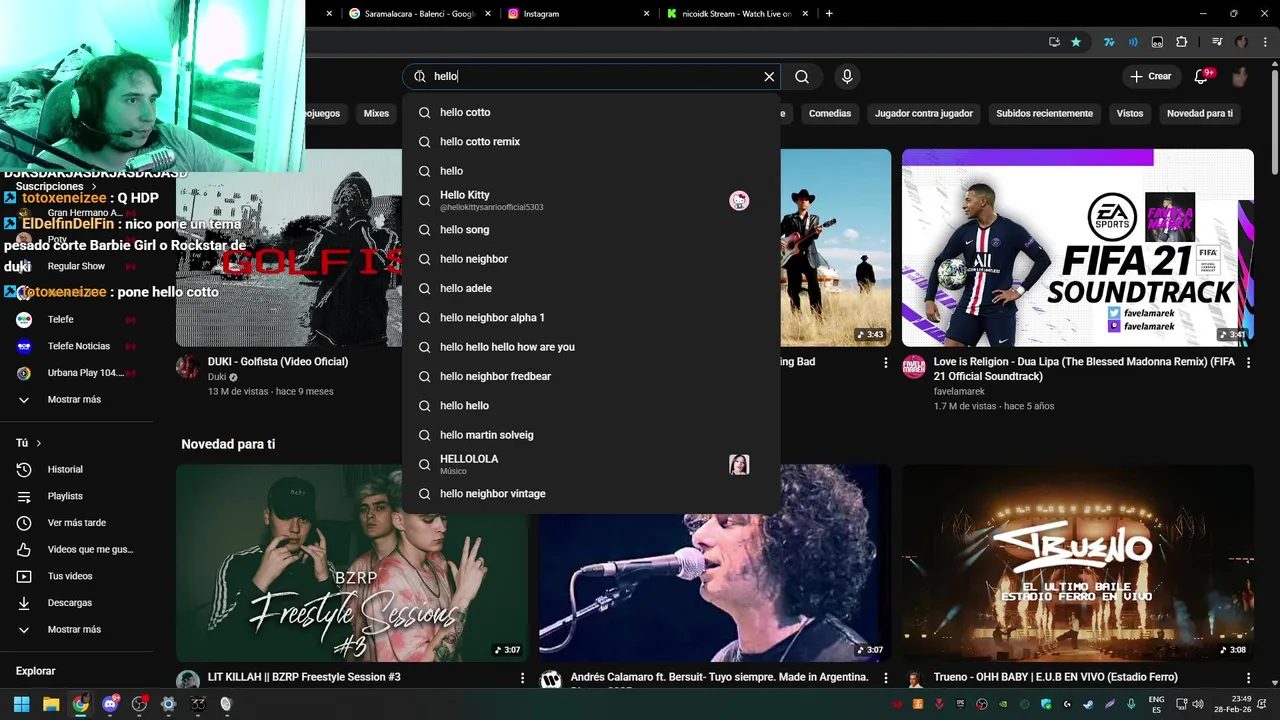
Task: Open Ver más tarde in the sidebar
Action: pos(76,523)
